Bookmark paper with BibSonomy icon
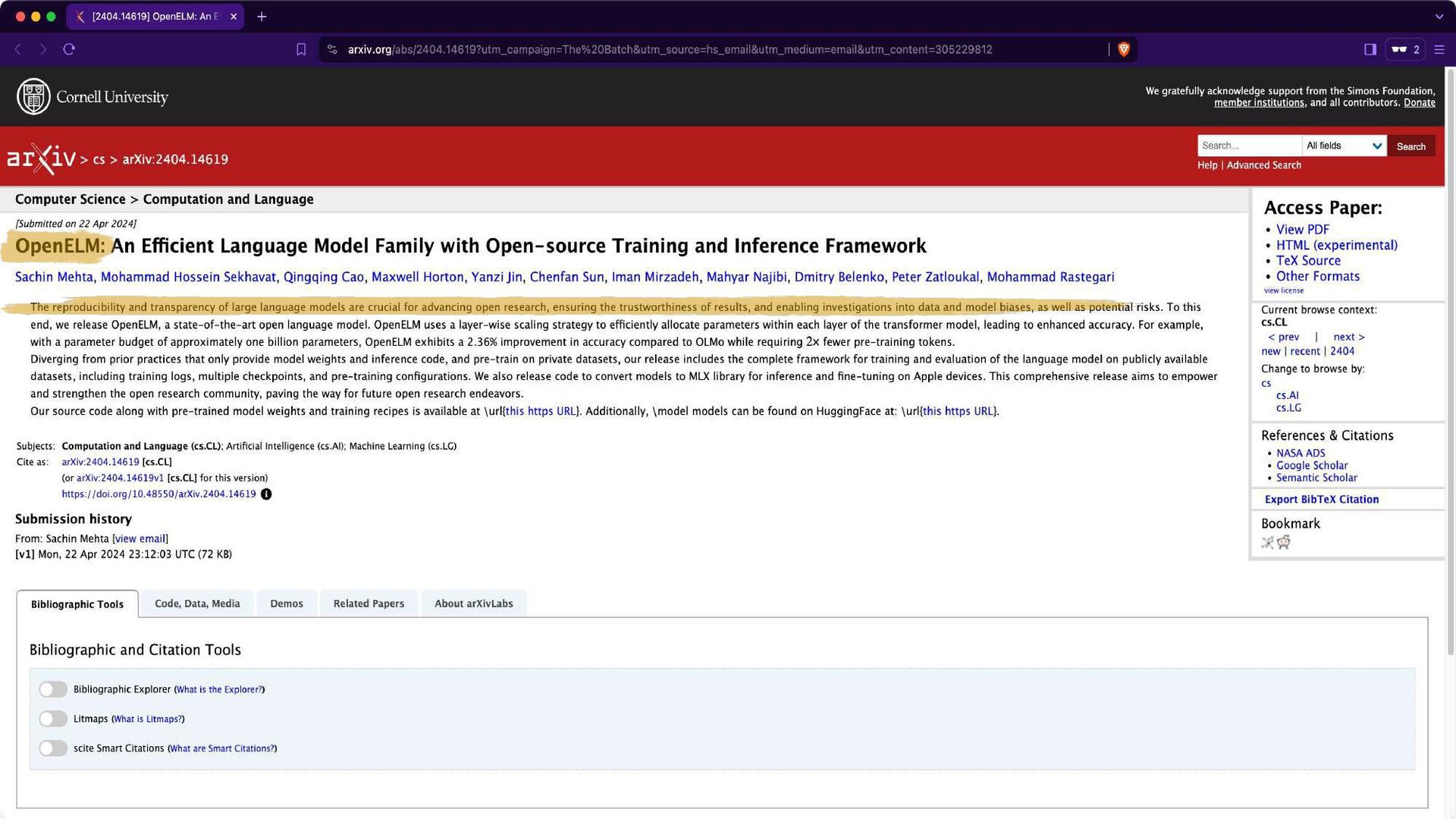 tap(1267, 542)
